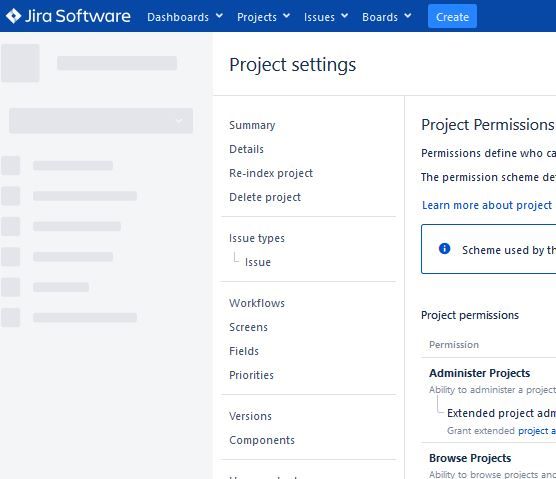The image size is (556, 479).
Task: Open Issue types settings
Action: pos(257,238)
